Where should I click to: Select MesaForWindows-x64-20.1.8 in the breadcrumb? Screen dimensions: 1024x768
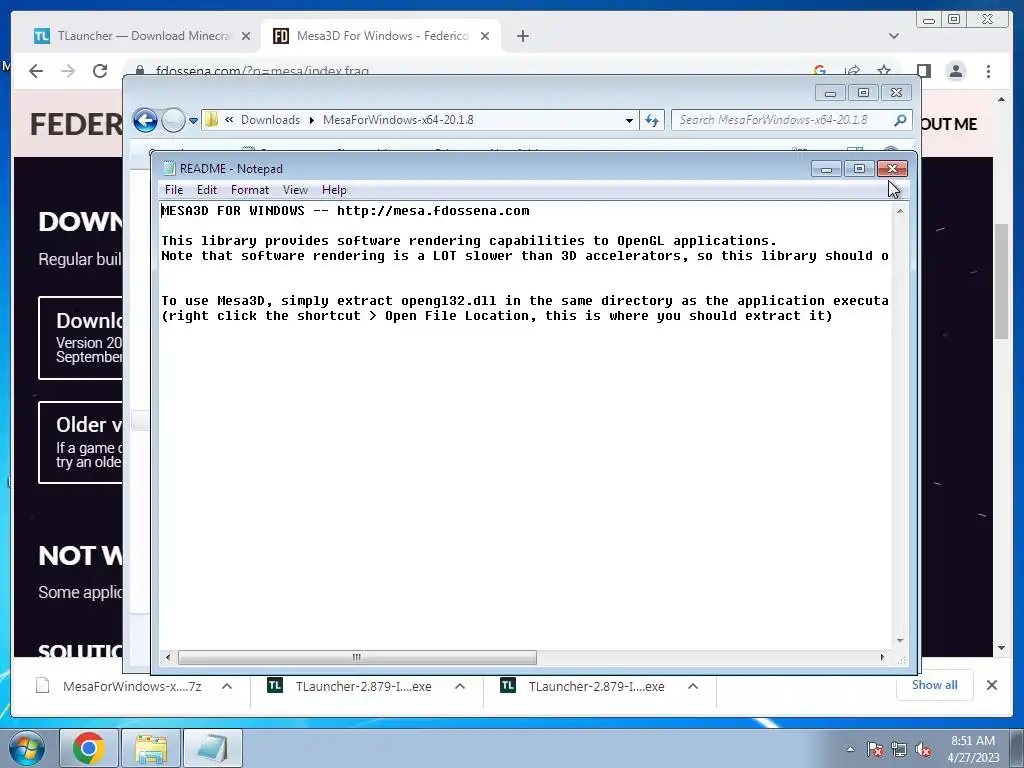point(398,120)
